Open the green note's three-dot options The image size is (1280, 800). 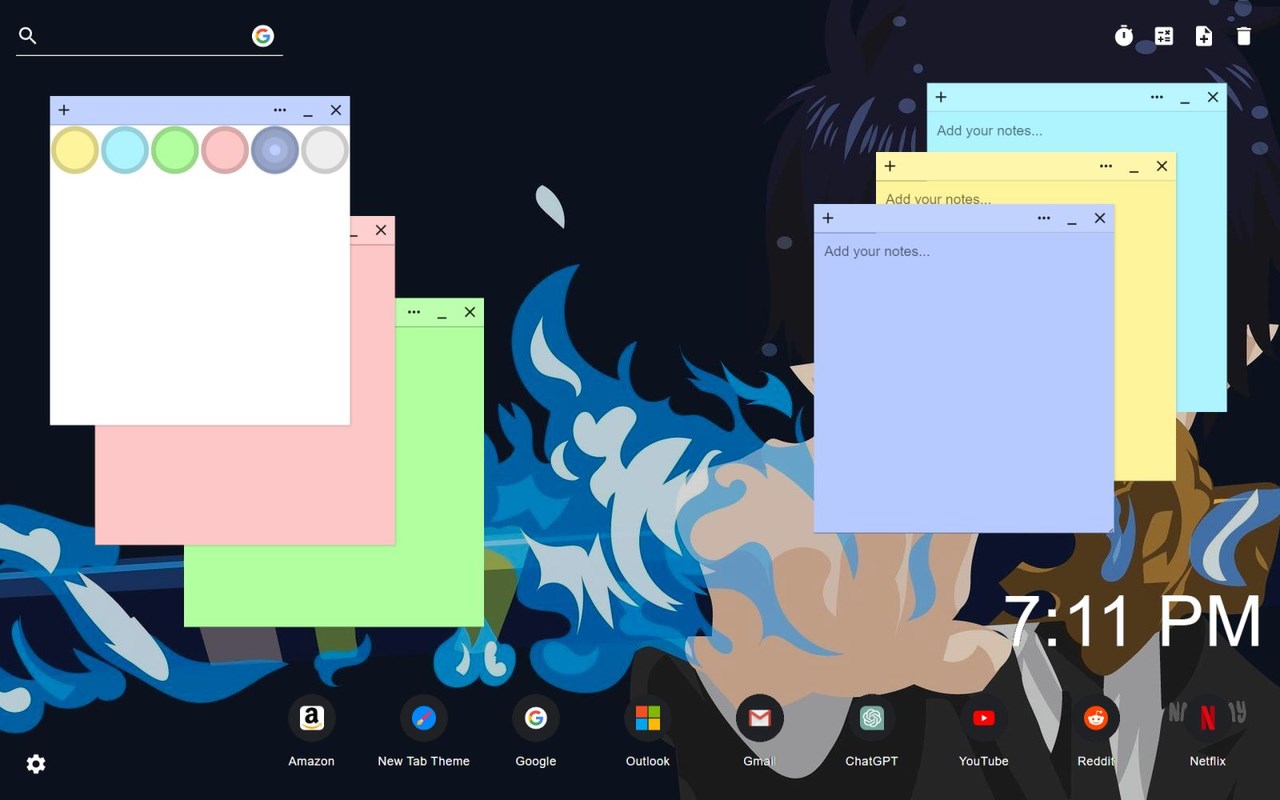[x=414, y=312]
